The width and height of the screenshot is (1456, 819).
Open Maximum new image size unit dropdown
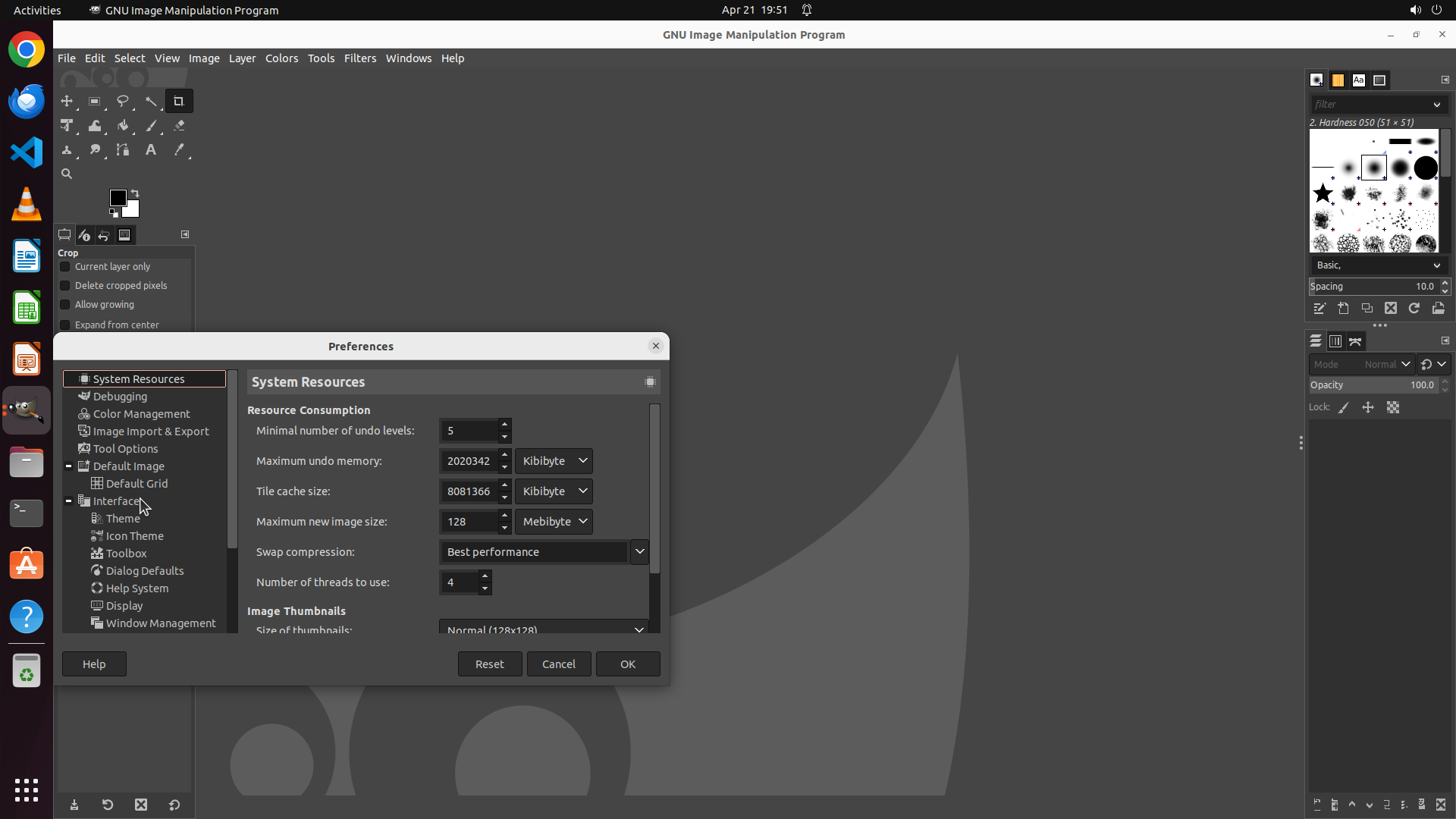click(554, 522)
